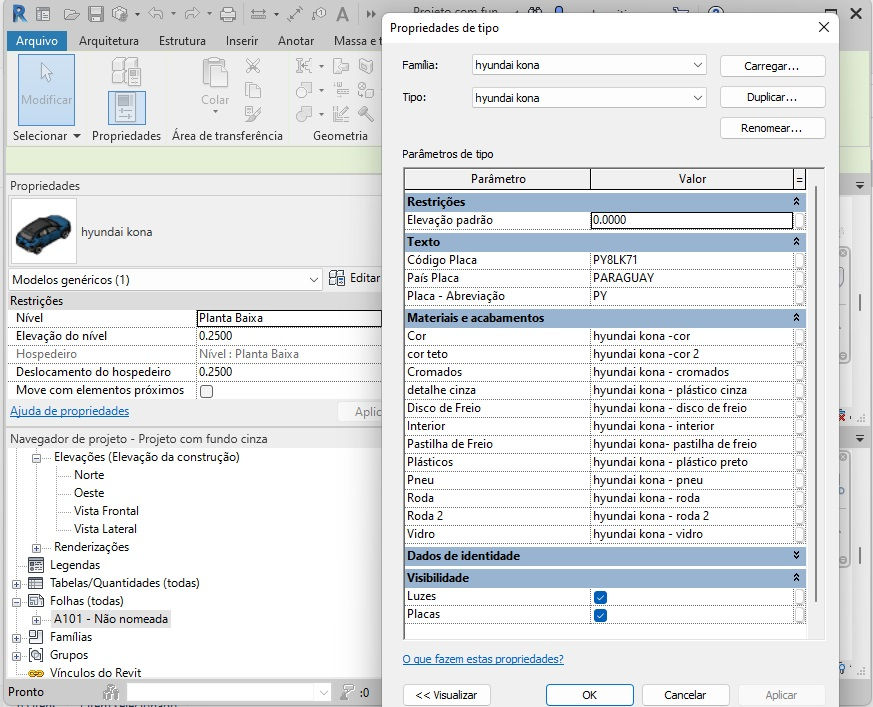Click the Renomear... button
Viewport: 873px width, 707px height.
coord(772,128)
